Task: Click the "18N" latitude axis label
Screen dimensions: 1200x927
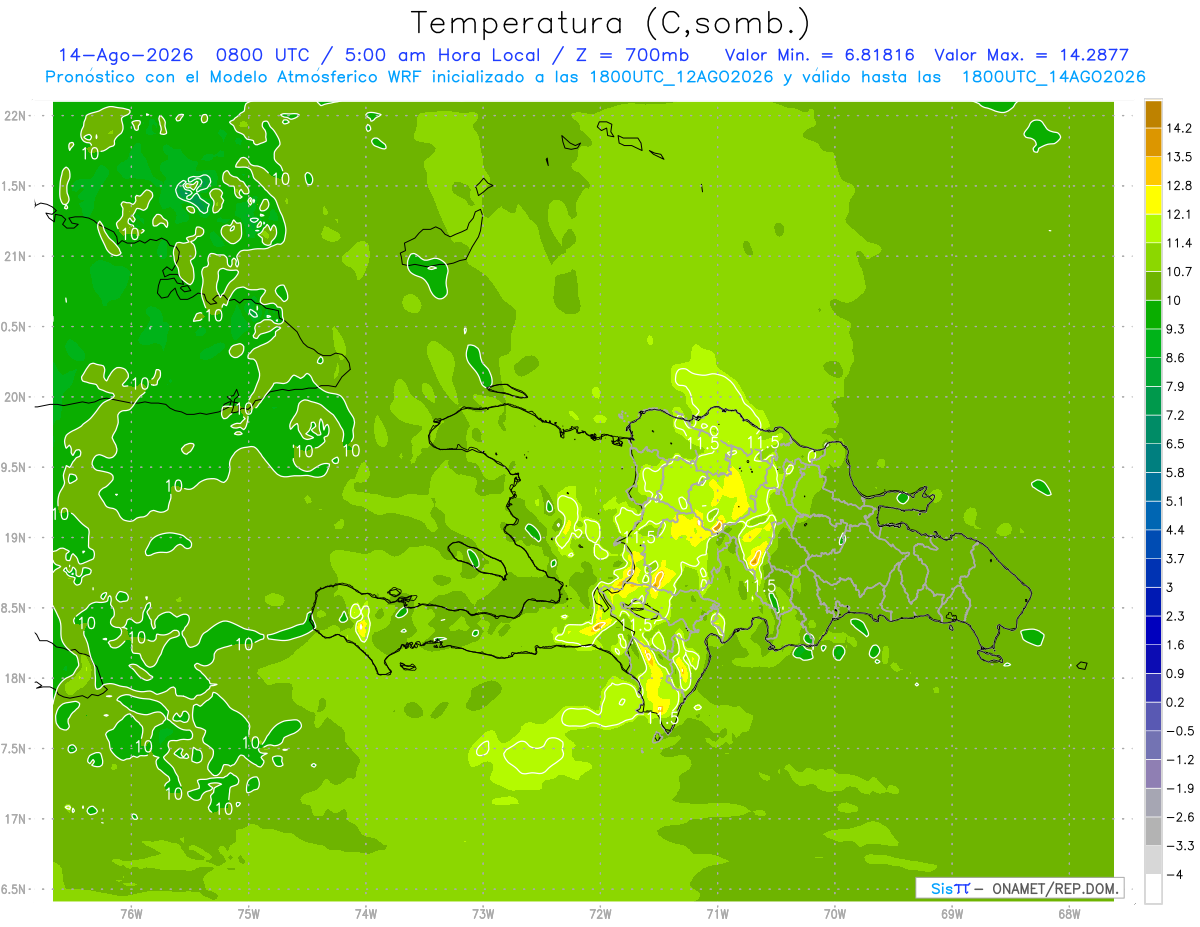Action: (15, 679)
